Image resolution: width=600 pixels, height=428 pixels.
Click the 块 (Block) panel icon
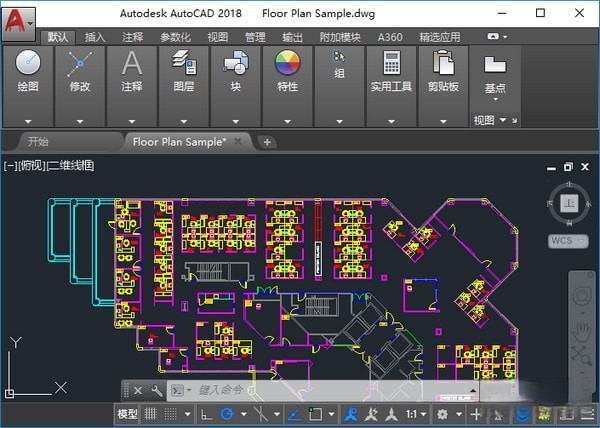[235, 64]
